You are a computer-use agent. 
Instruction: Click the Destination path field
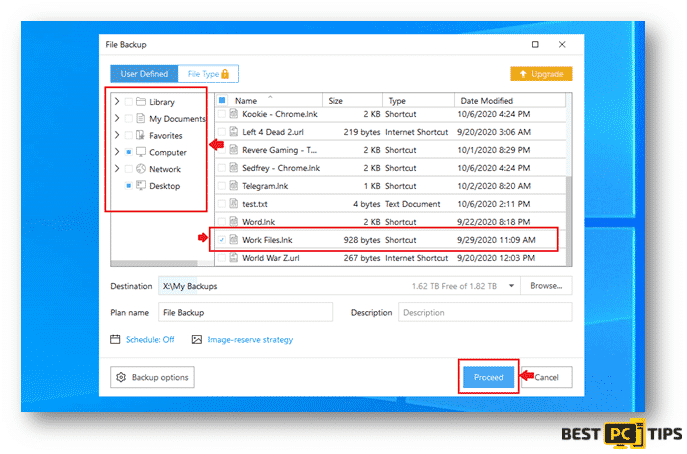pos(339,286)
